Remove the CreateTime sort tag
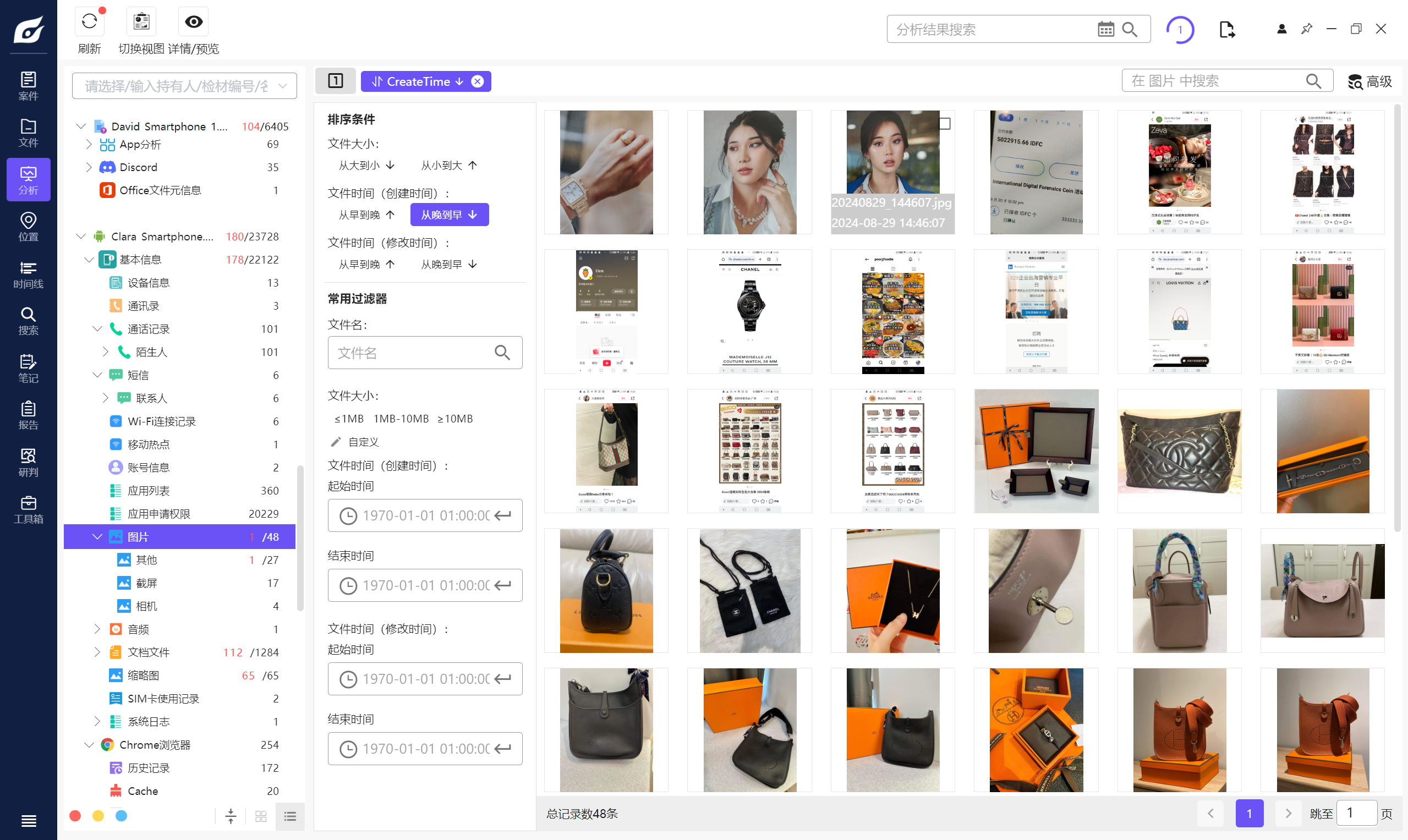 [x=477, y=81]
